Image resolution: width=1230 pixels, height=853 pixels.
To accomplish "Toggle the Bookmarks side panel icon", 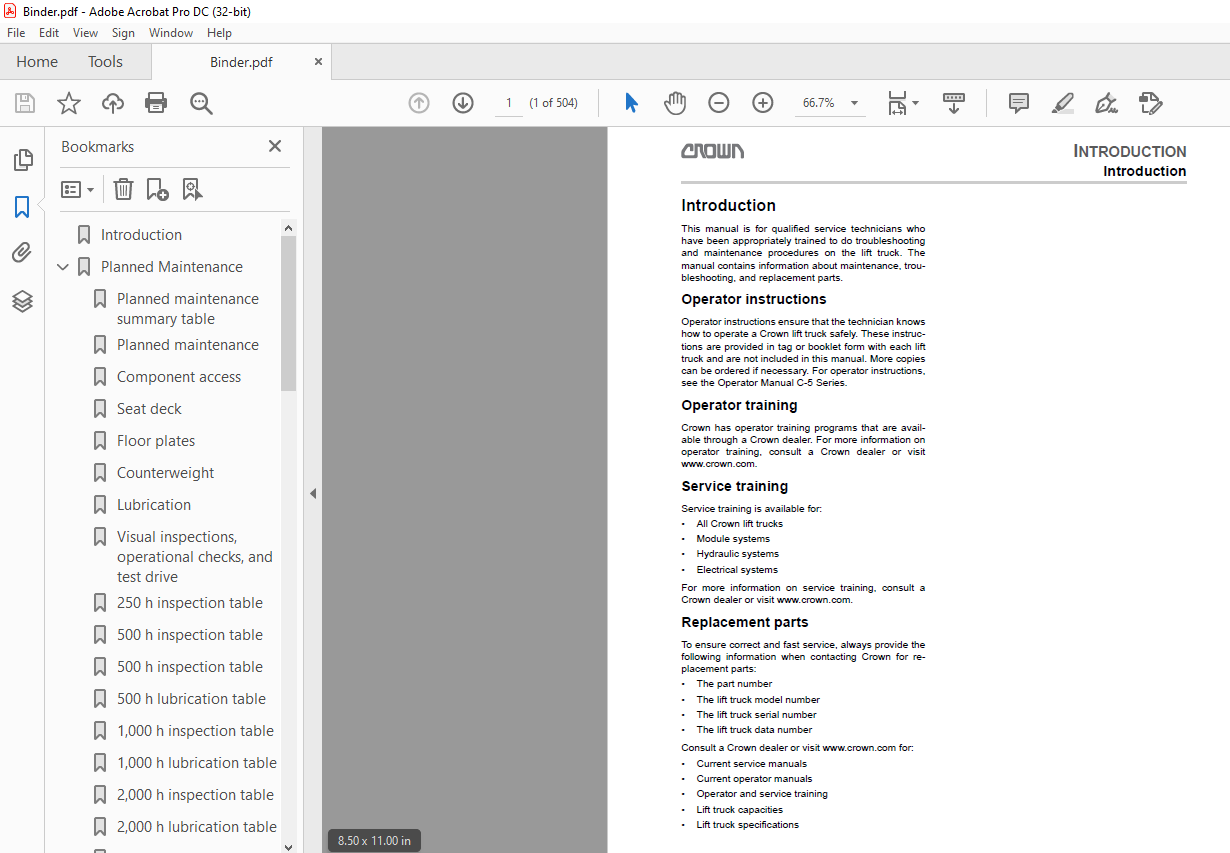I will [22, 207].
